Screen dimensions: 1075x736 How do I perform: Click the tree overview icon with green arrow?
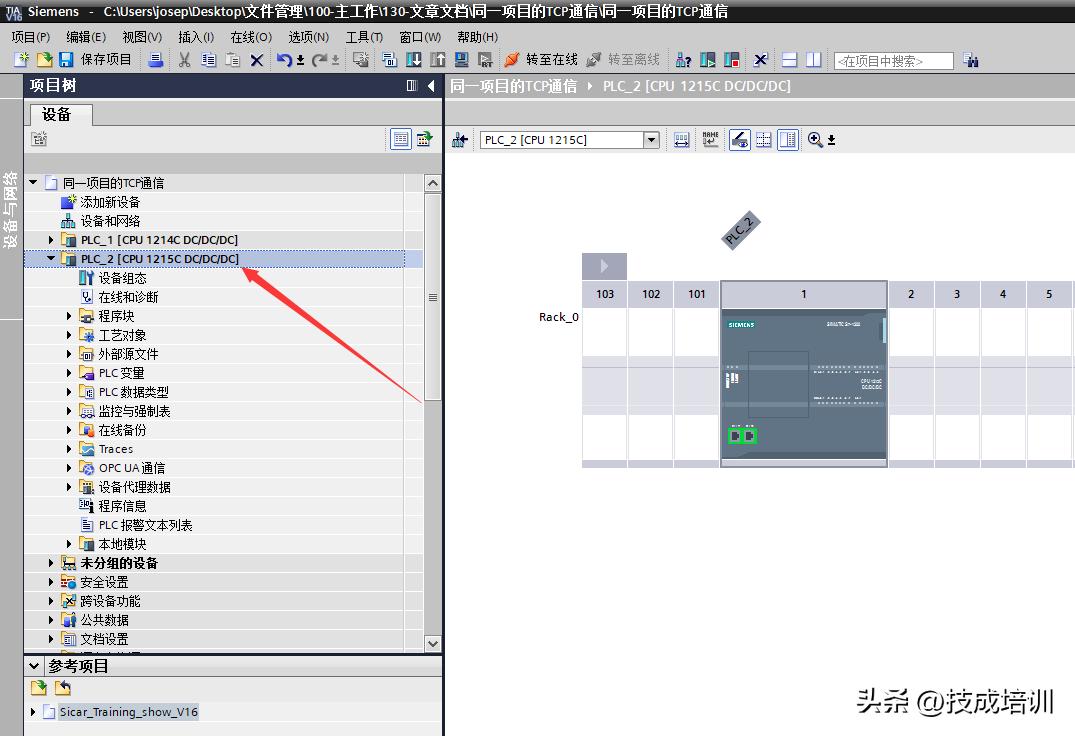point(425,139)
